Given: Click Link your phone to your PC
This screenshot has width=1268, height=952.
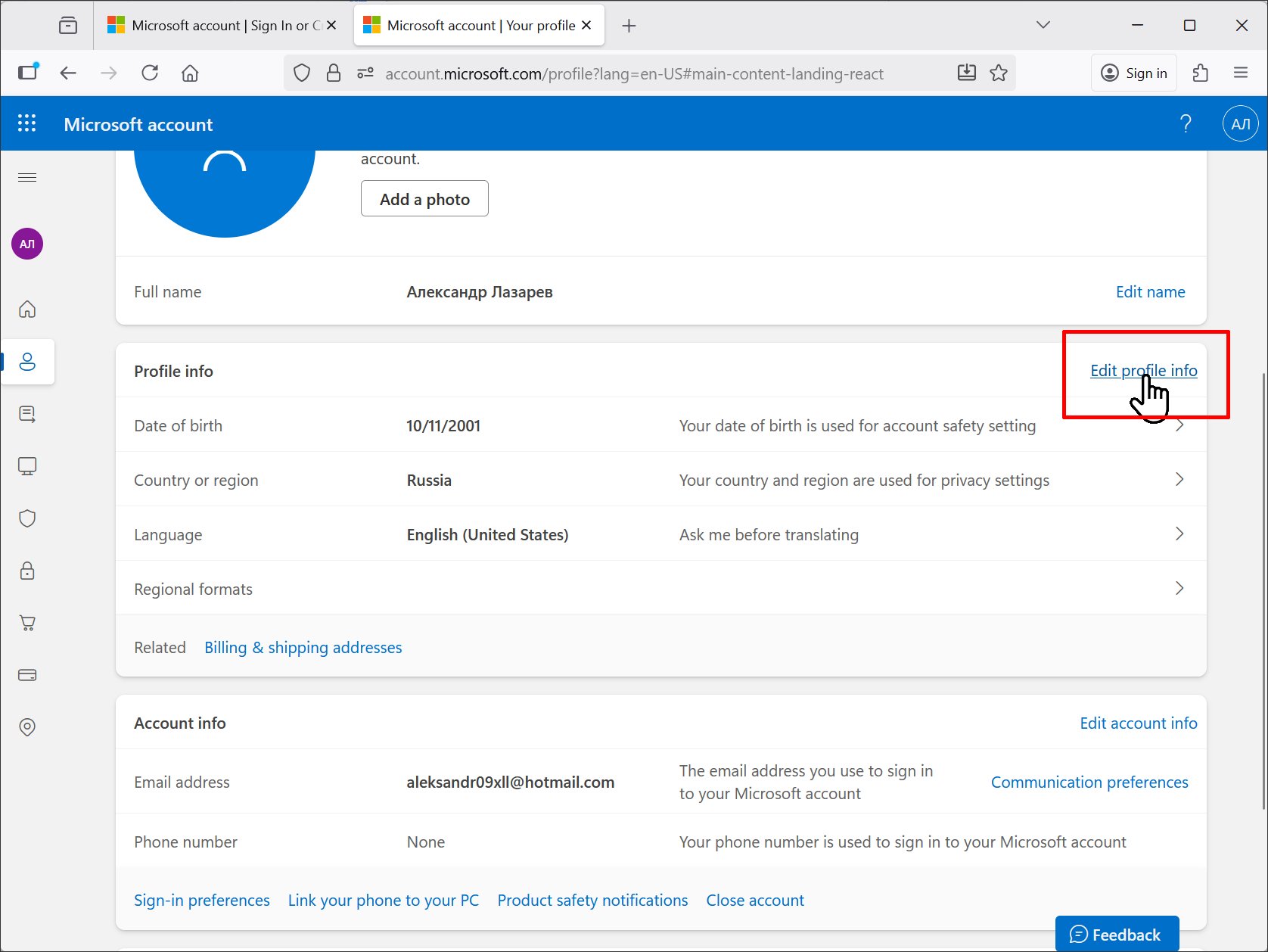Looking at the screenshot, I should point(383,901).
